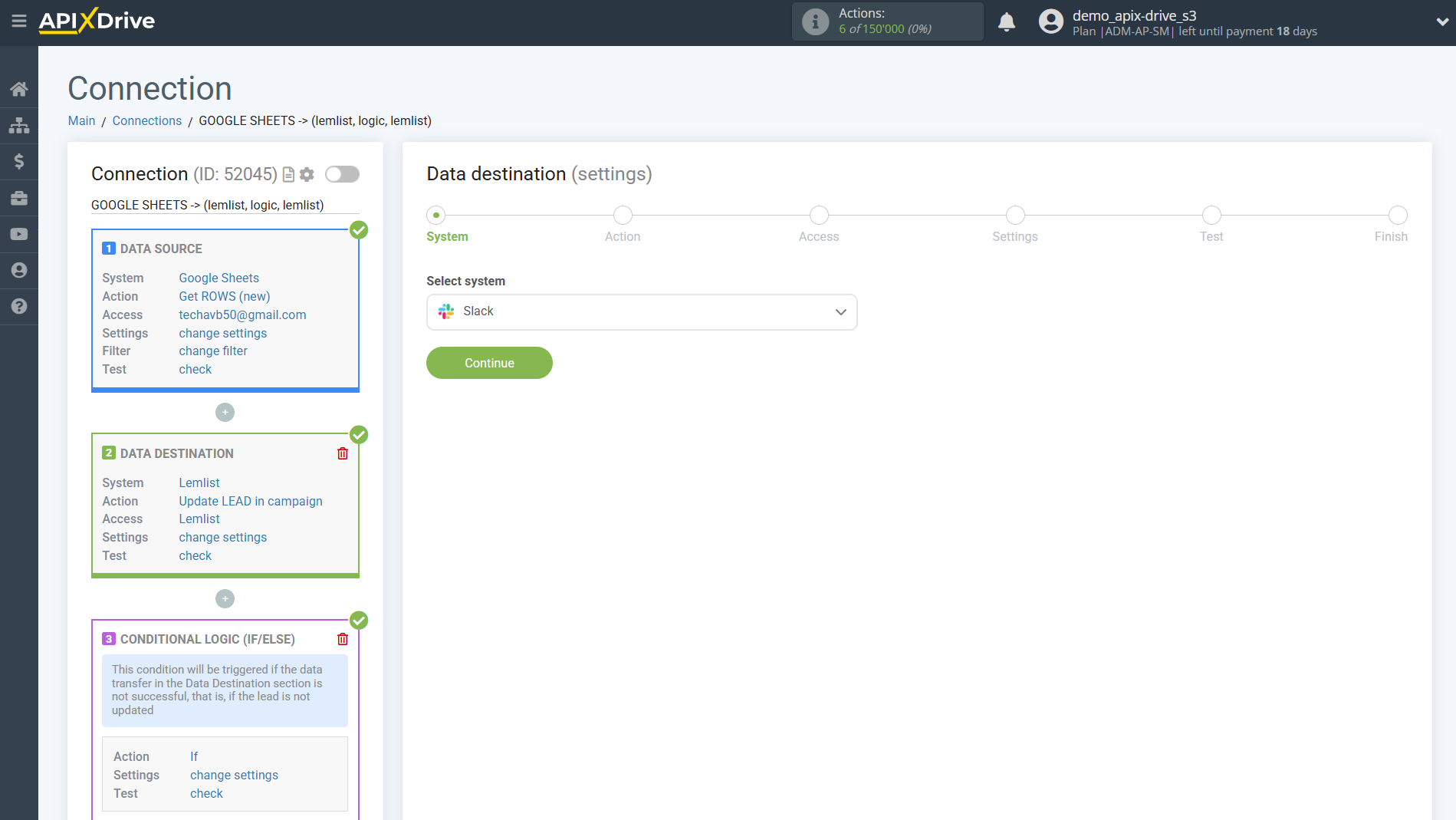1456x820 pixels.
Task: Delete the Data Destination block
Action: pos(343,453)
